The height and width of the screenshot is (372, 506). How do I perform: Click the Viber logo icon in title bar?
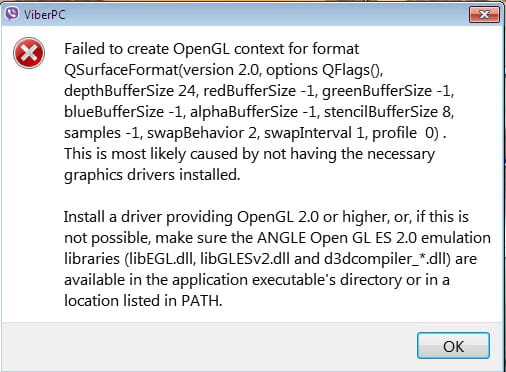[x=12, y=14]
